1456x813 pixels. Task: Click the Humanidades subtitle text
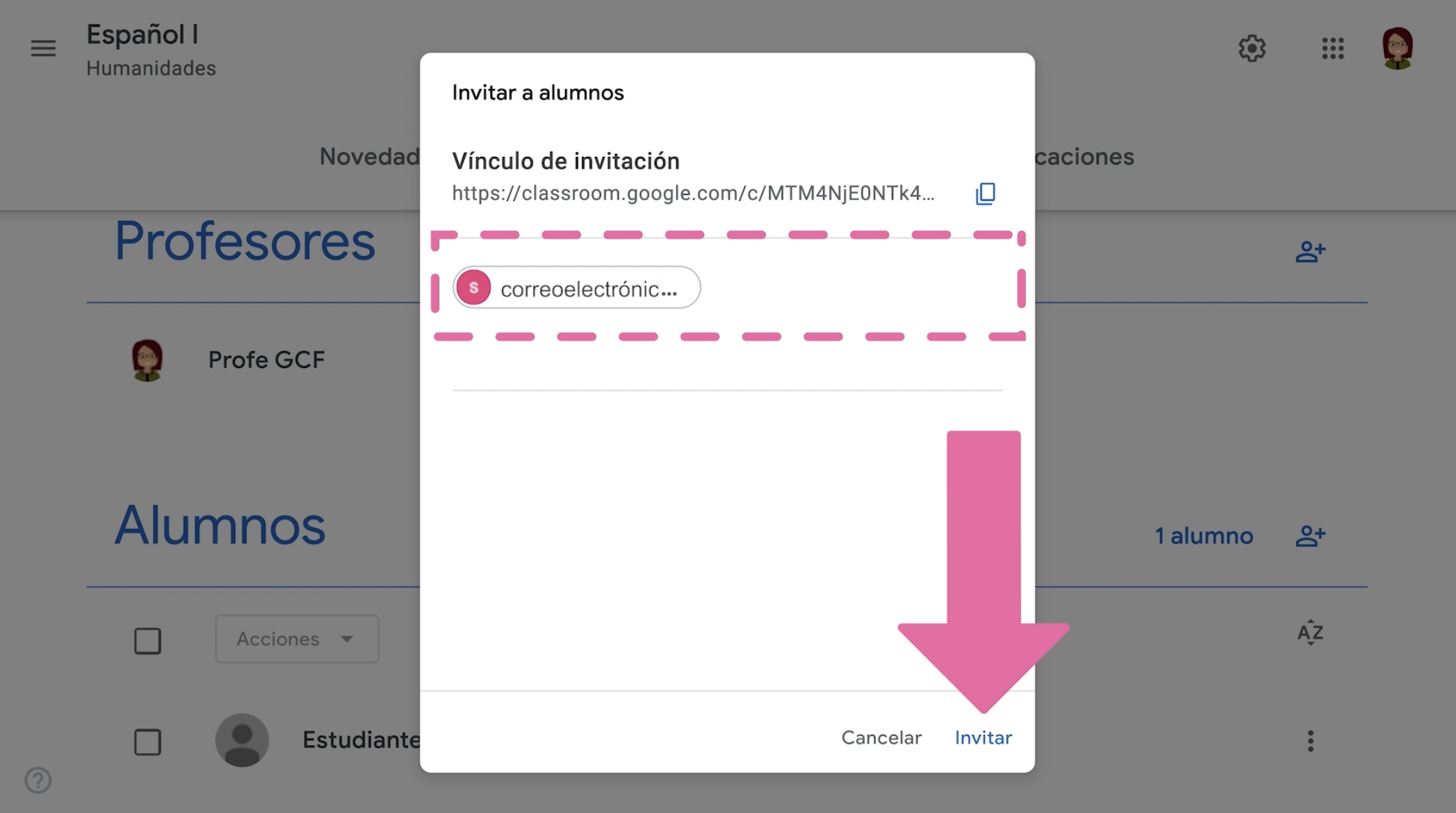point(151,69)
